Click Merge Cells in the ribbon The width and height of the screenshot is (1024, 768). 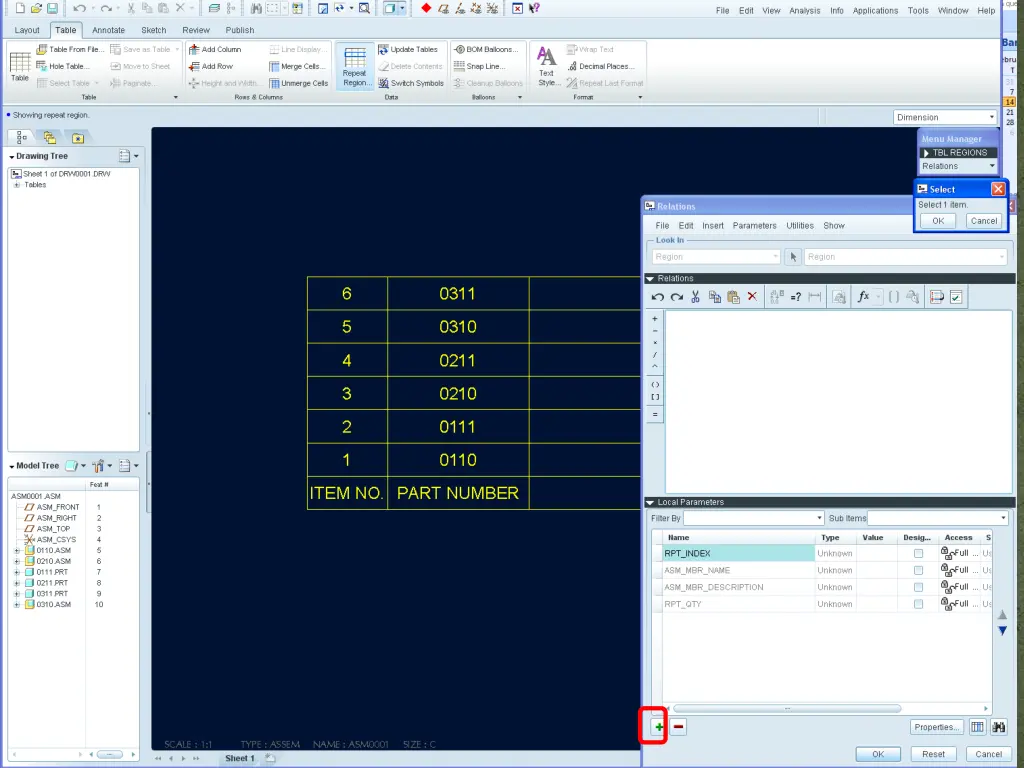tap(297, 66)
